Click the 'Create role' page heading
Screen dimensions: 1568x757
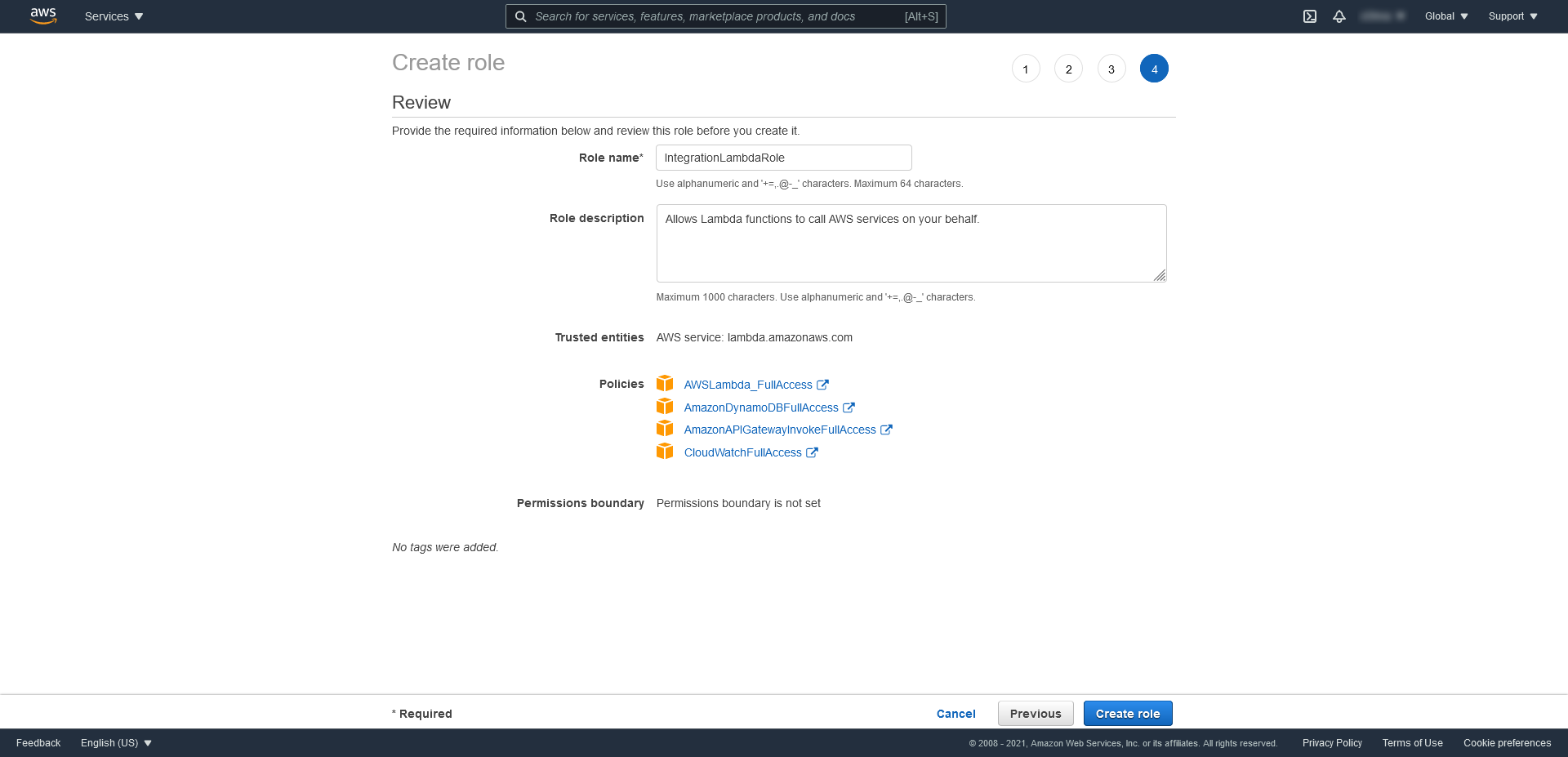coord(448,63)
